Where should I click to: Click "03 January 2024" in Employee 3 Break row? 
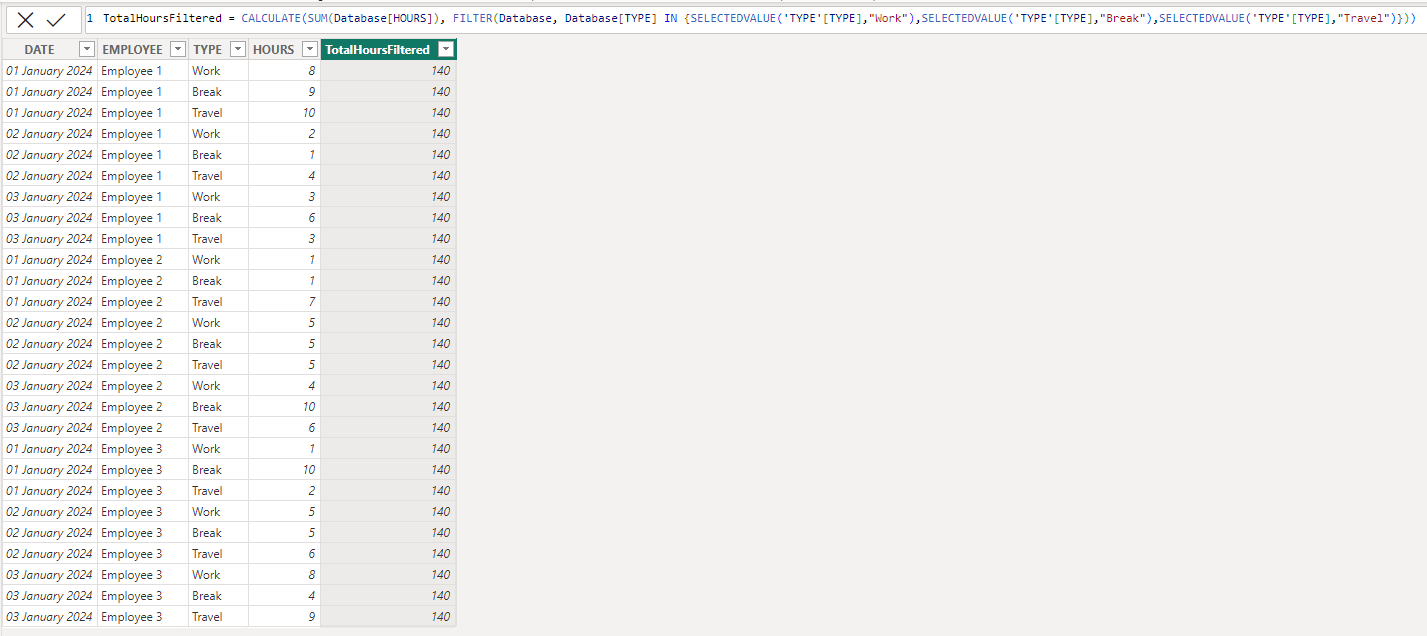(x=49, y=596)
